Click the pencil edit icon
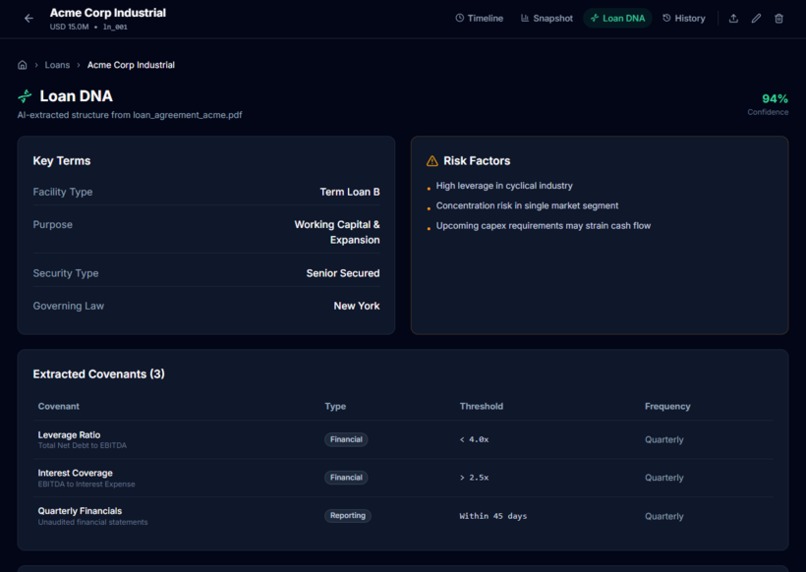This screenshot has height=572, width=806. [x=756, y=19]
